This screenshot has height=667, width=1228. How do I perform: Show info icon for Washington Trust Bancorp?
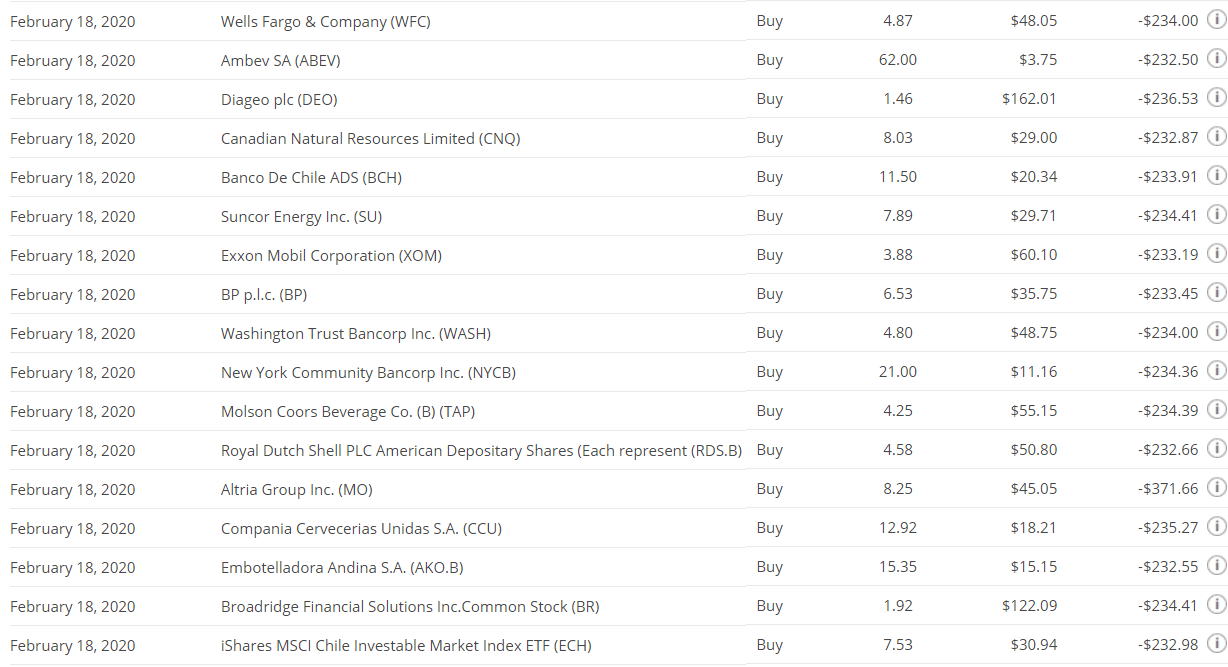click(1217, 331)
